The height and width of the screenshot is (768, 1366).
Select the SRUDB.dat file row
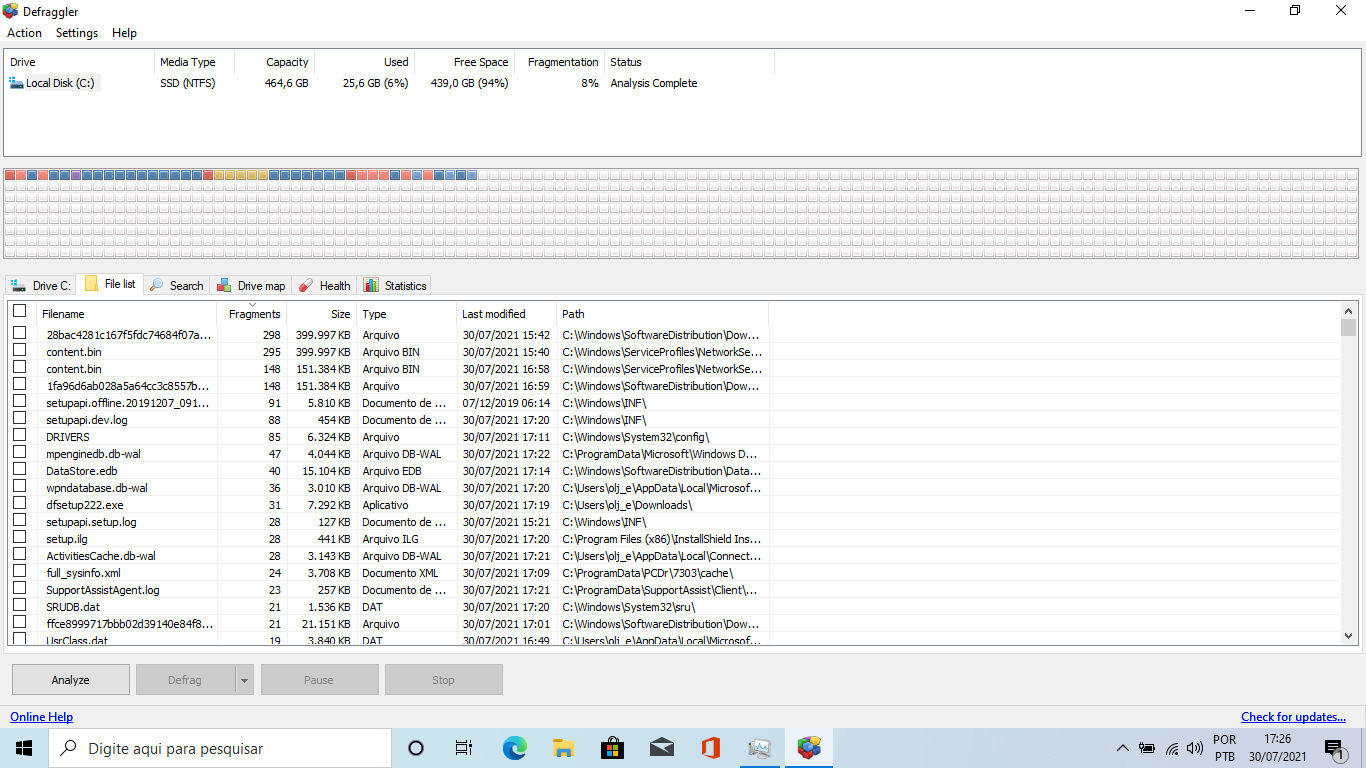[389, 607]
